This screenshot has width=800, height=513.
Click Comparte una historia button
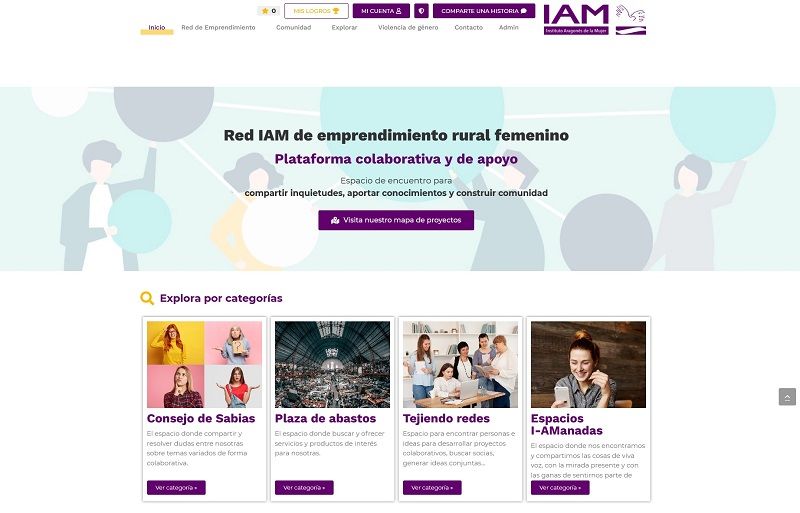coord(484,11)
